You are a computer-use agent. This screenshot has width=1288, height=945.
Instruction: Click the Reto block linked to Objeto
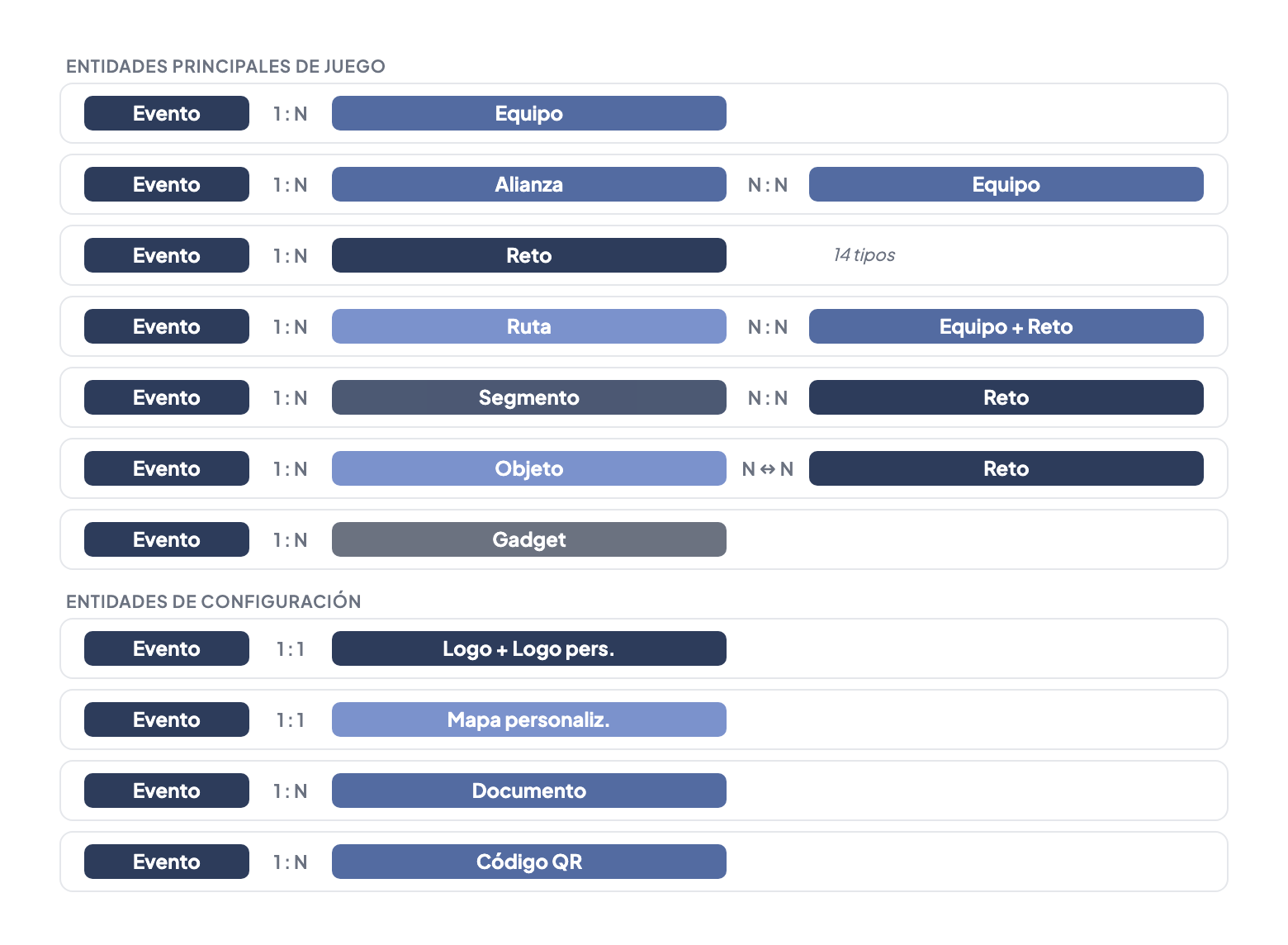1006,468
